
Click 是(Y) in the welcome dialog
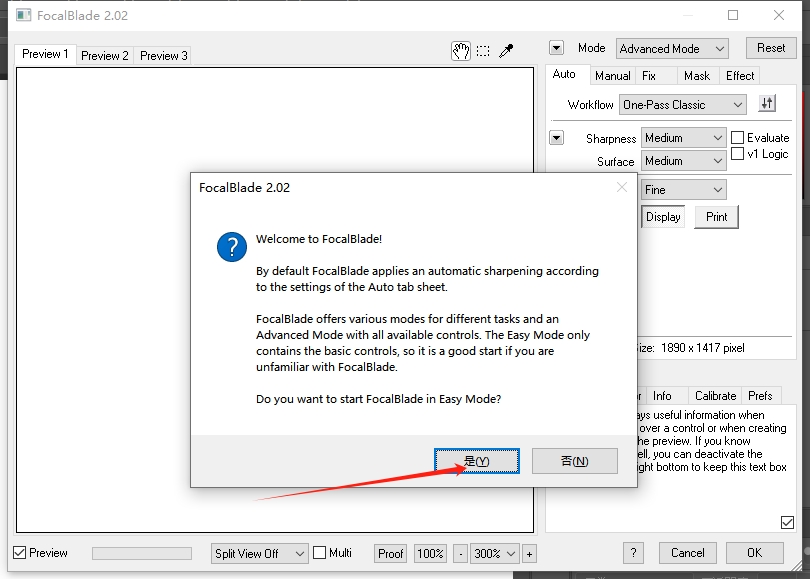click(x=477, y=461)
